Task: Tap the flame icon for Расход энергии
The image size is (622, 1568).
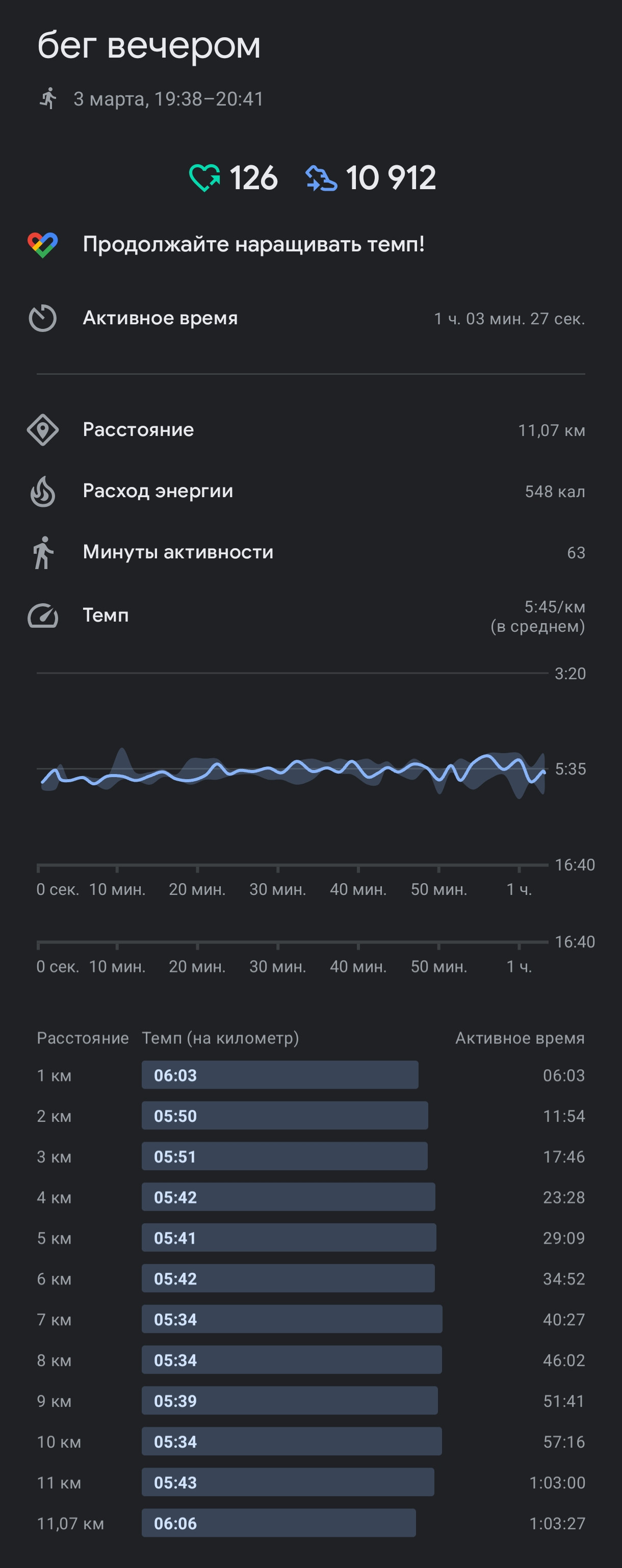Action: tap(43, 491)
